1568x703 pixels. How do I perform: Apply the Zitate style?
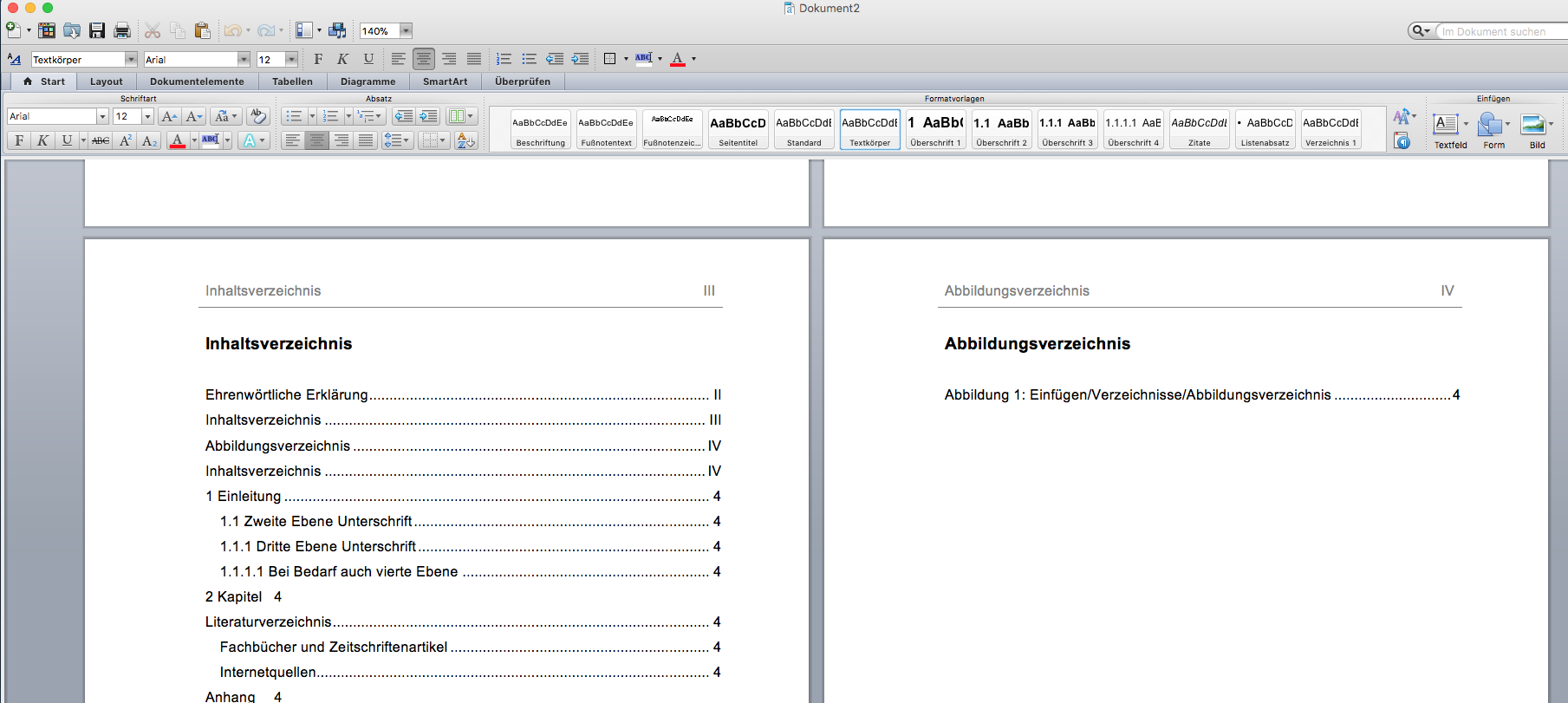[1200, 129]
